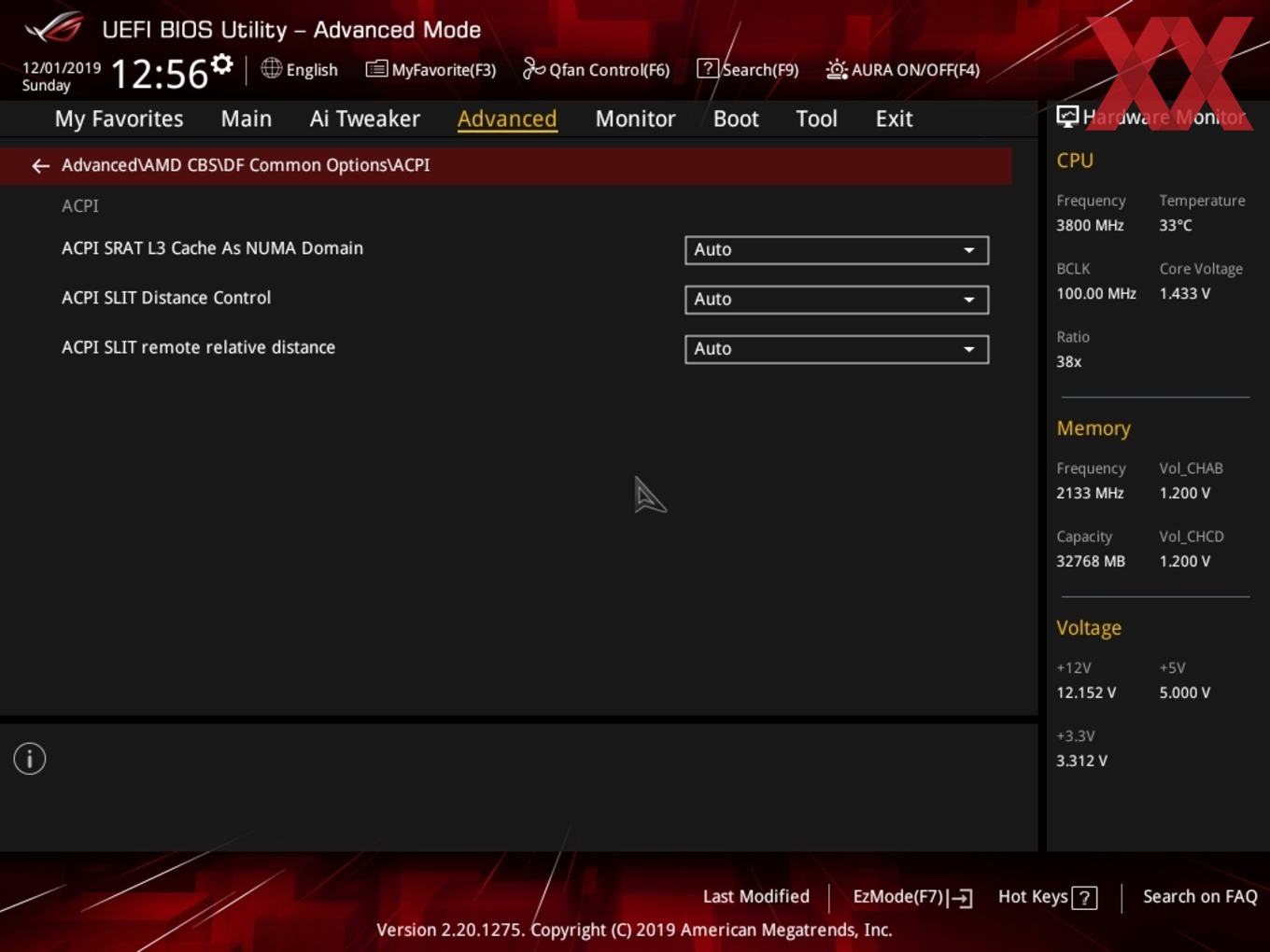Click the info circle icon
This screenshot has height=952, width=1270.
tap(30, 759)
